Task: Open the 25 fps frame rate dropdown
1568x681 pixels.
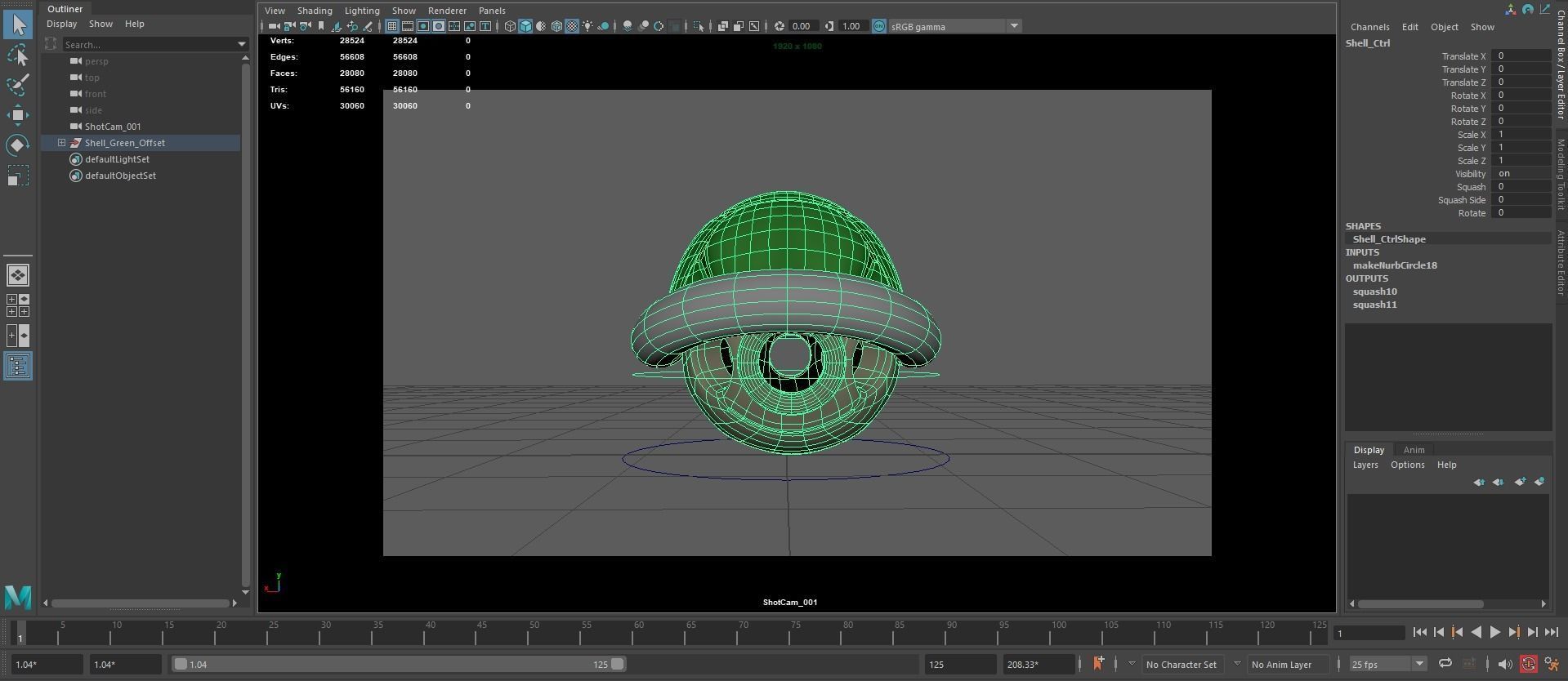Action: point(1419,664)
